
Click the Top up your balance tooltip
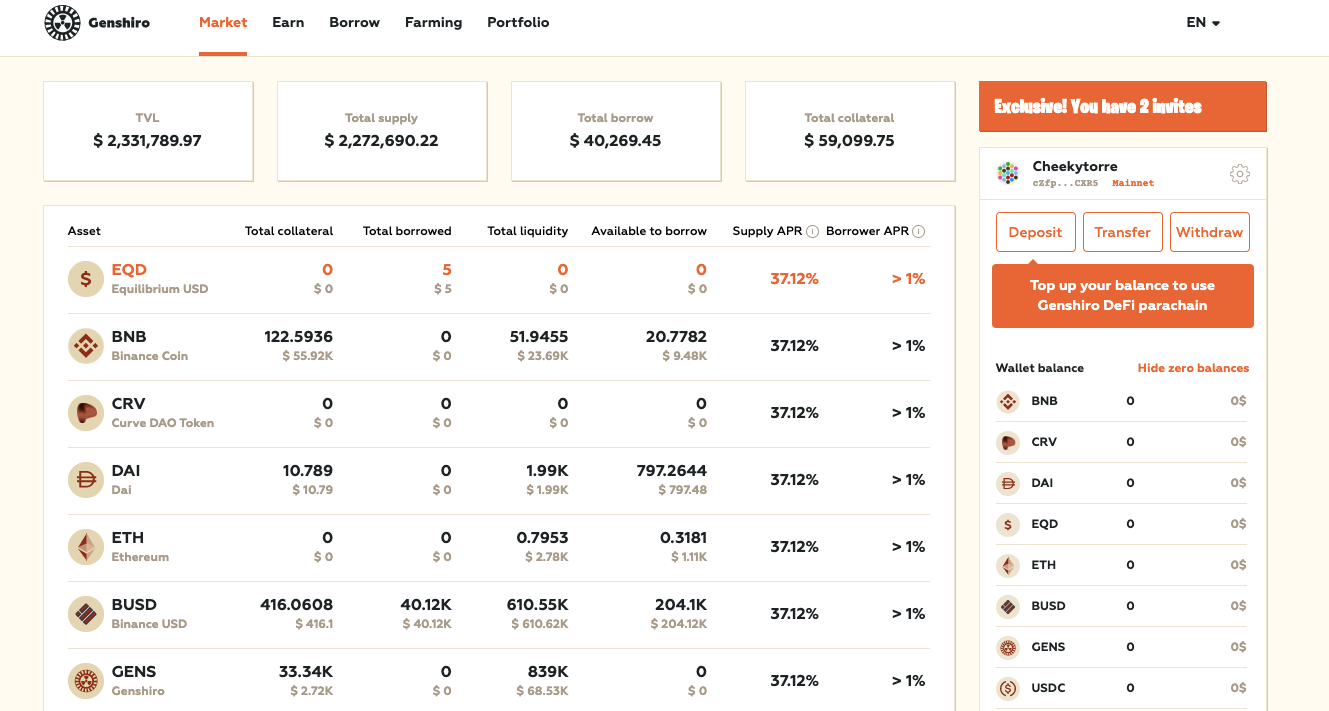pyautogui.click(x=1123, y=296)
